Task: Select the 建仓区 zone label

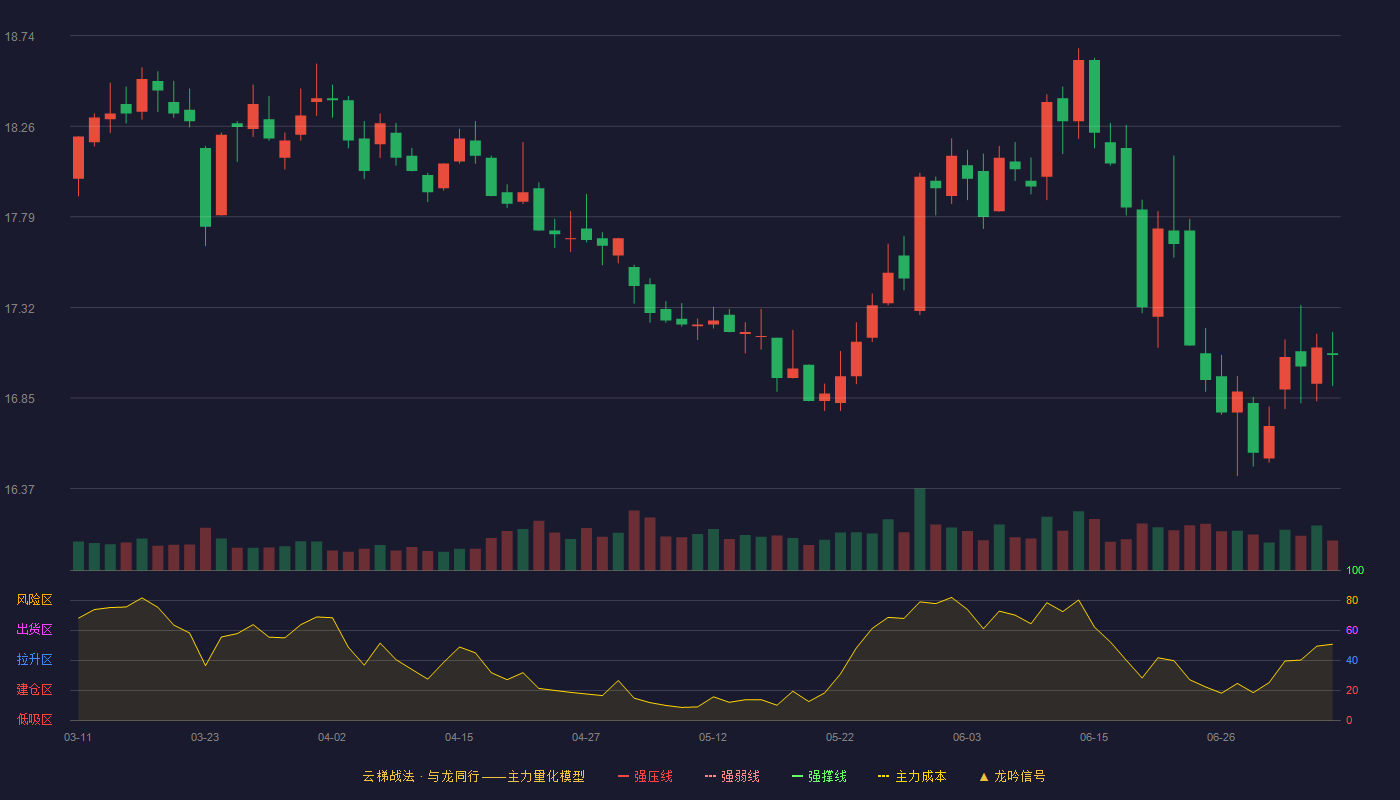Action: [x=34, y=690]
